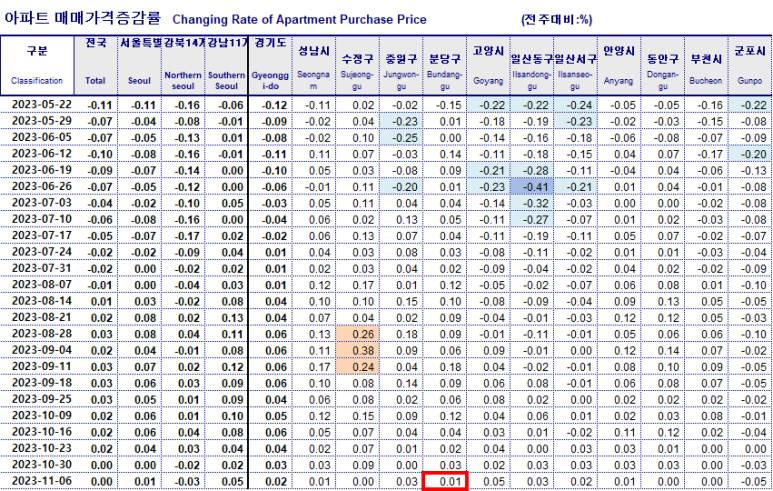Select the 2023-10-23 date row label
This screenshot has height=491, width=773.
coord(42,448)
